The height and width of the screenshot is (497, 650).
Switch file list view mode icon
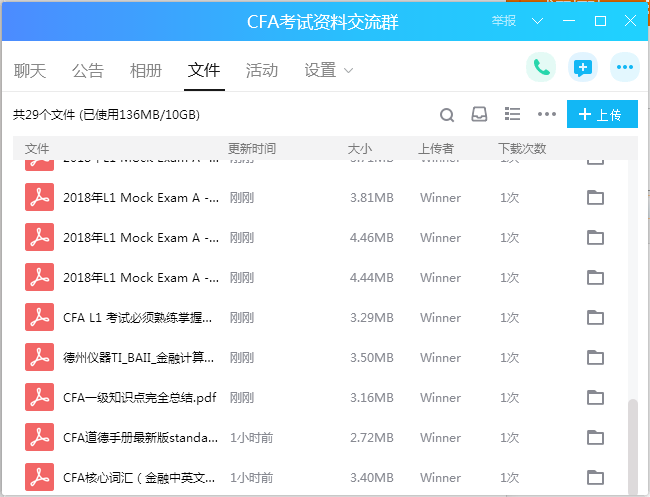tap(512, 114)
